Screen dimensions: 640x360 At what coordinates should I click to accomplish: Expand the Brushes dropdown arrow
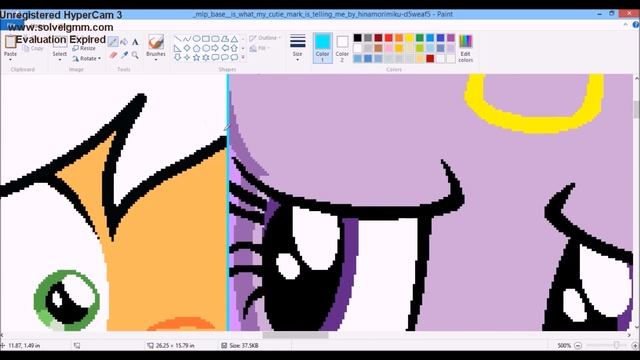pos(156,60)
